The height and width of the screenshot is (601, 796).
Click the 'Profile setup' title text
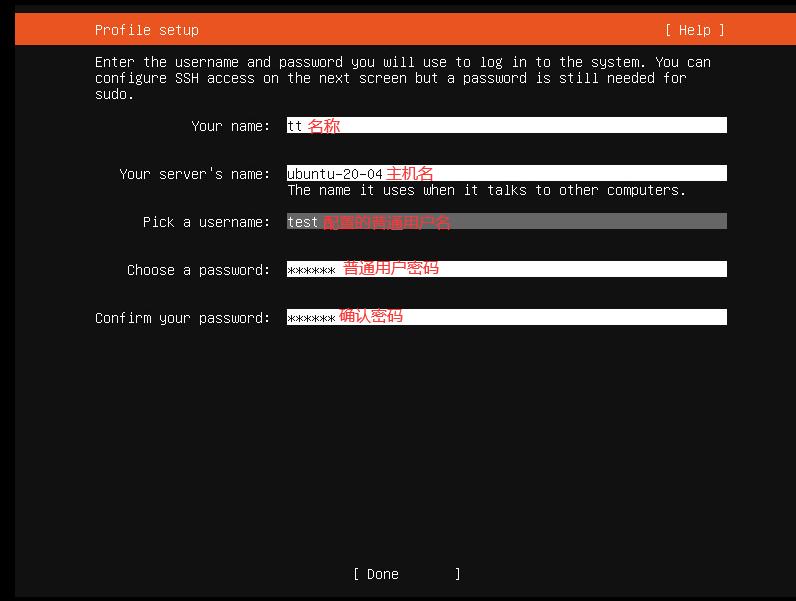coord(147,30)
